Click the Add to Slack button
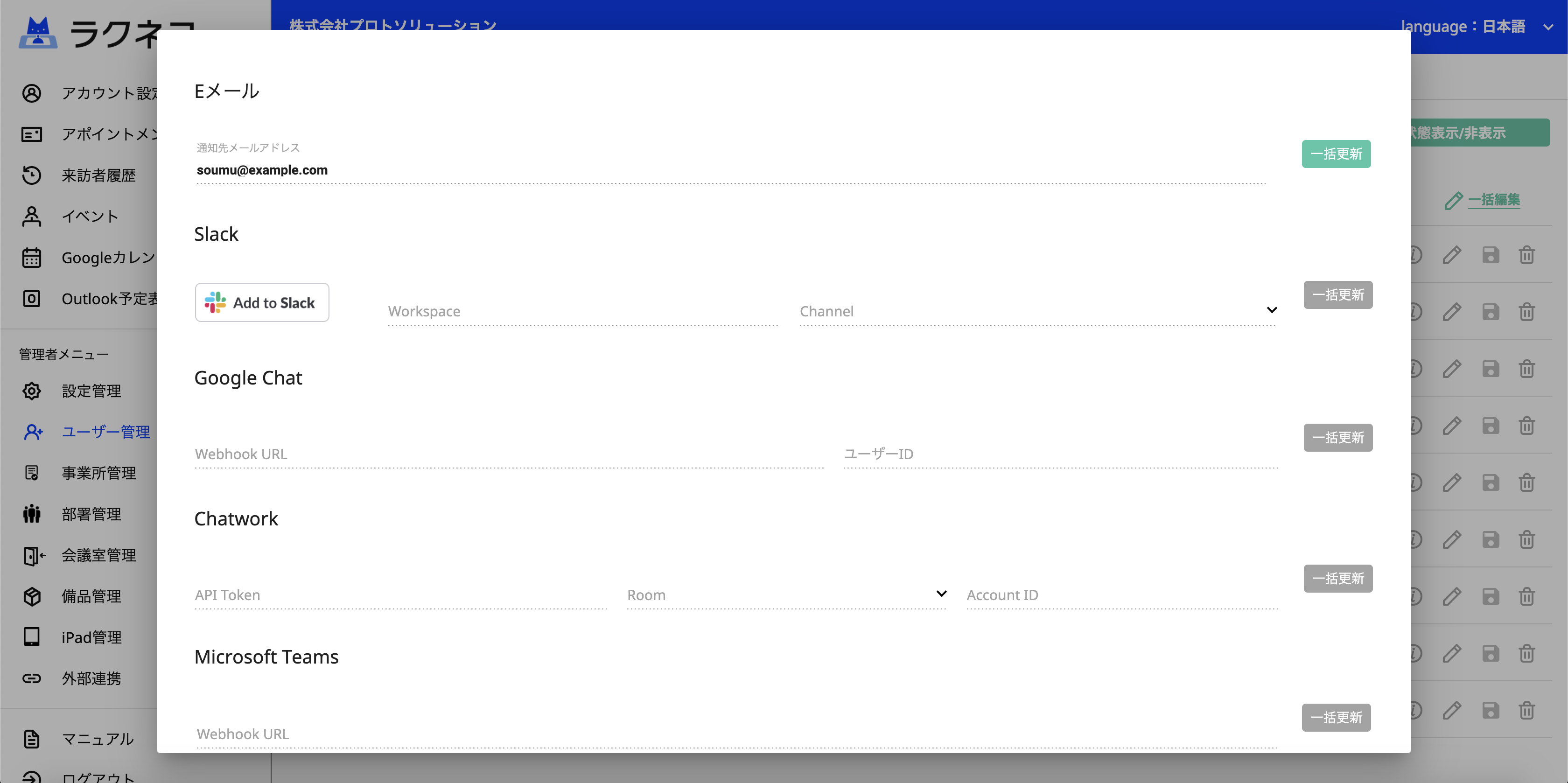1568x783 pixels. pos(262,302)
